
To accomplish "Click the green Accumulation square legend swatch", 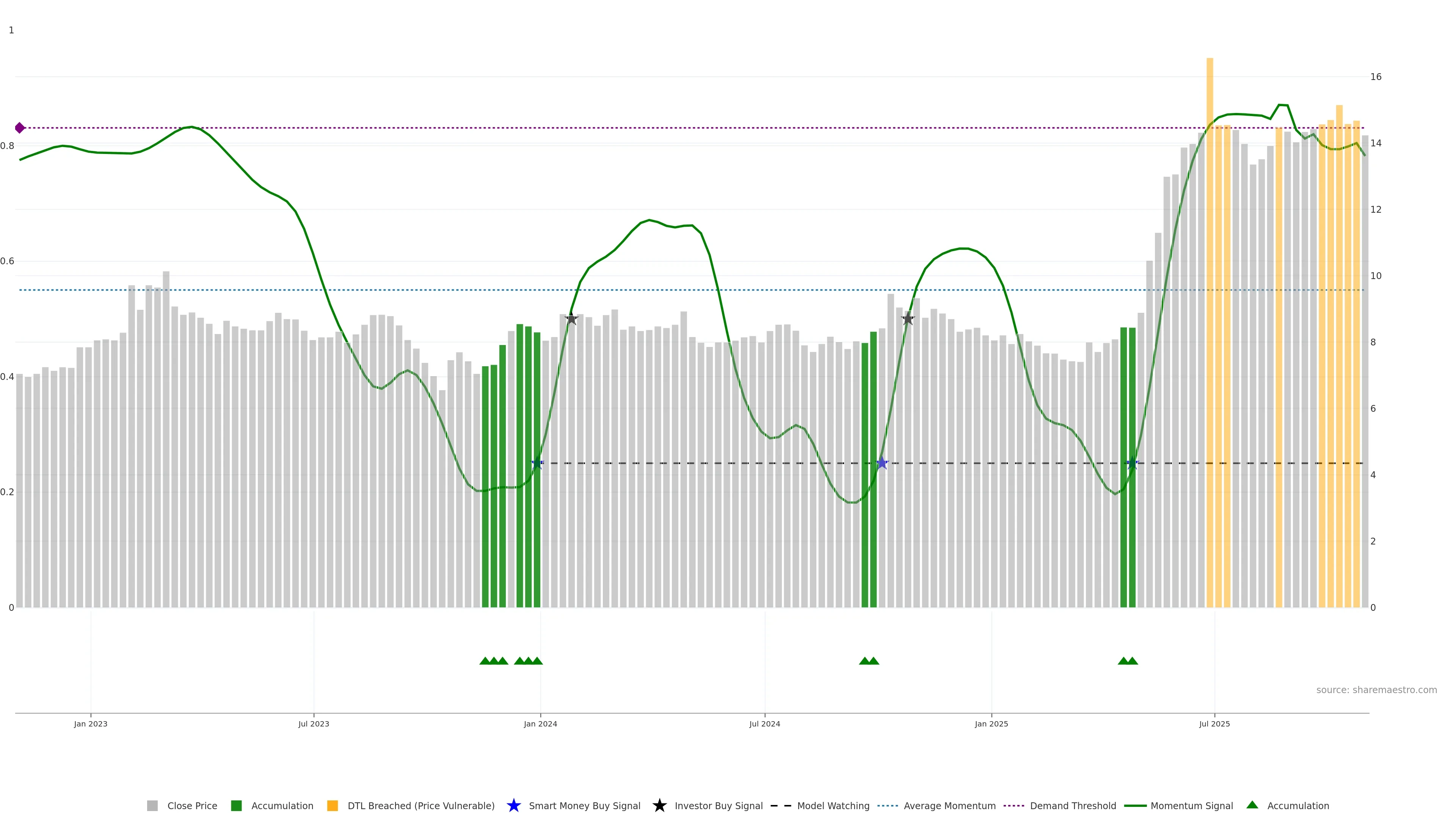I will (236, 805).
